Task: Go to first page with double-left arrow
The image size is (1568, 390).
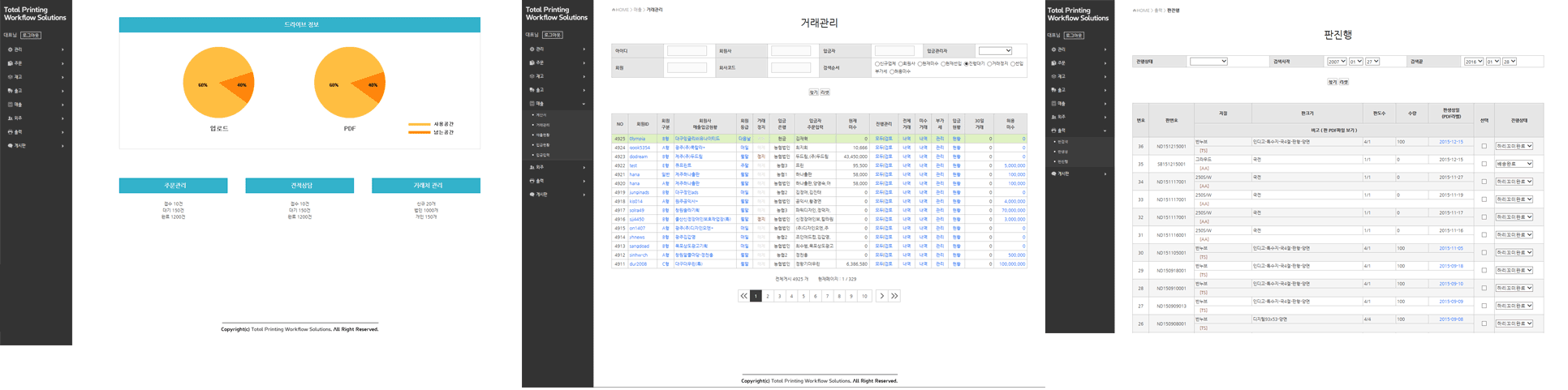Action: coord(743,296)
